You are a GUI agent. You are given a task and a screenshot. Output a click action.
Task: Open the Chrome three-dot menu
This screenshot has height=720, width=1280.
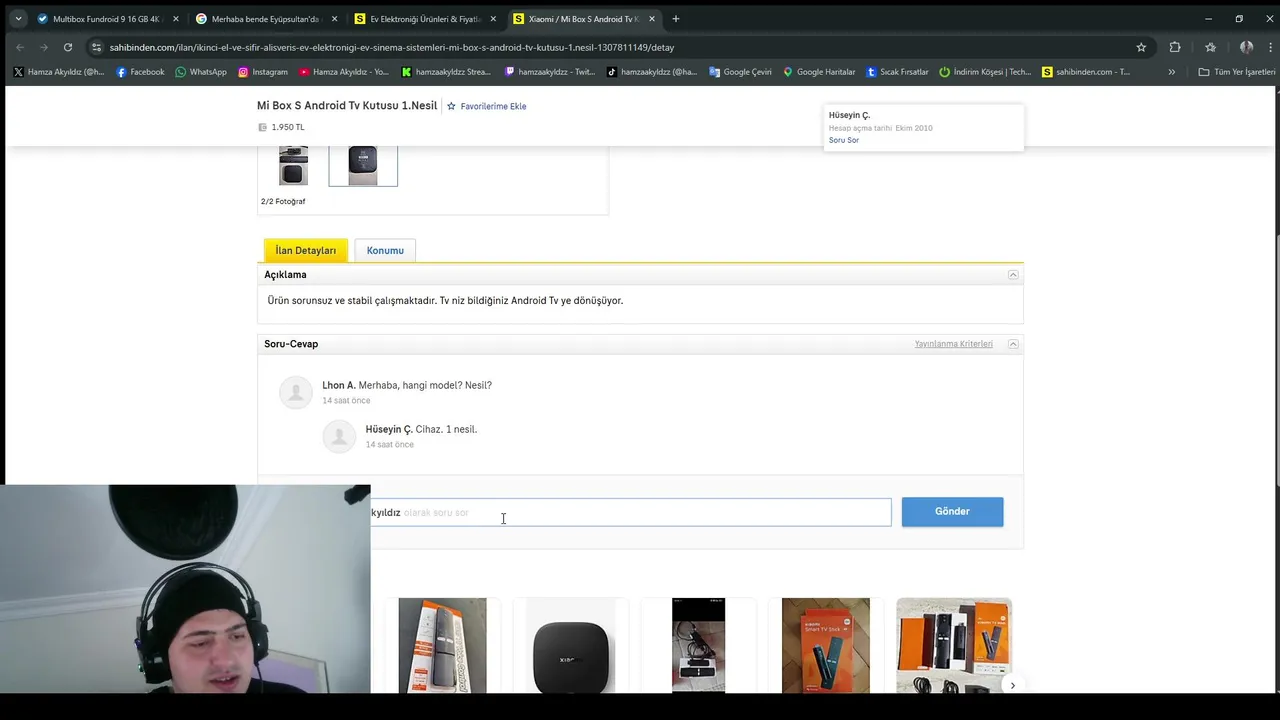tap(1269, 47)
